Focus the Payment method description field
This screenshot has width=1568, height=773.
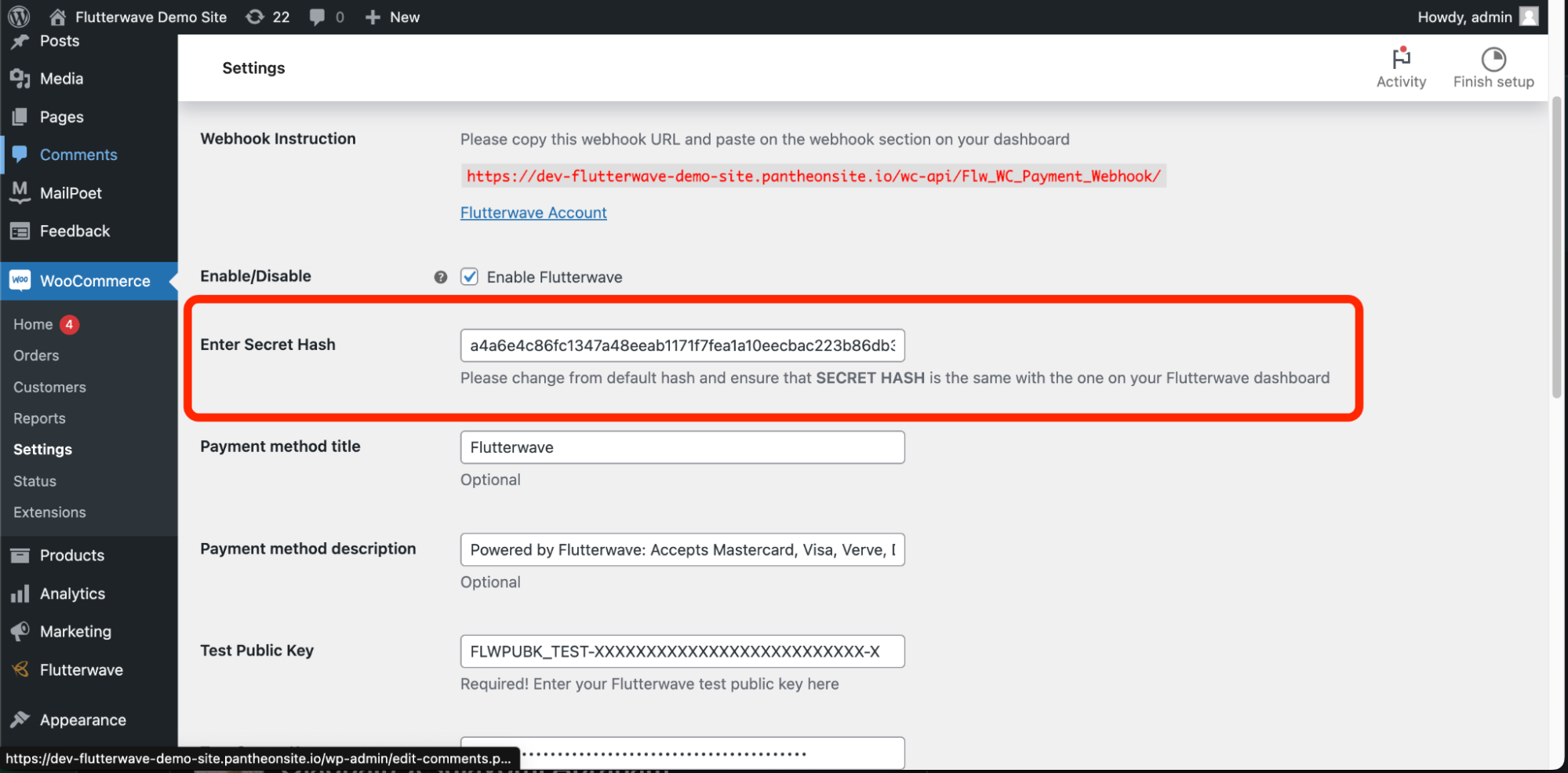click(x=682, y=549)
